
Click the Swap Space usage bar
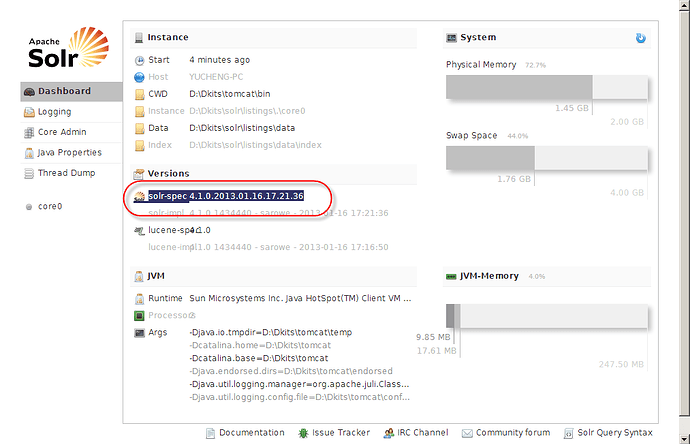(x=547, y=158)
